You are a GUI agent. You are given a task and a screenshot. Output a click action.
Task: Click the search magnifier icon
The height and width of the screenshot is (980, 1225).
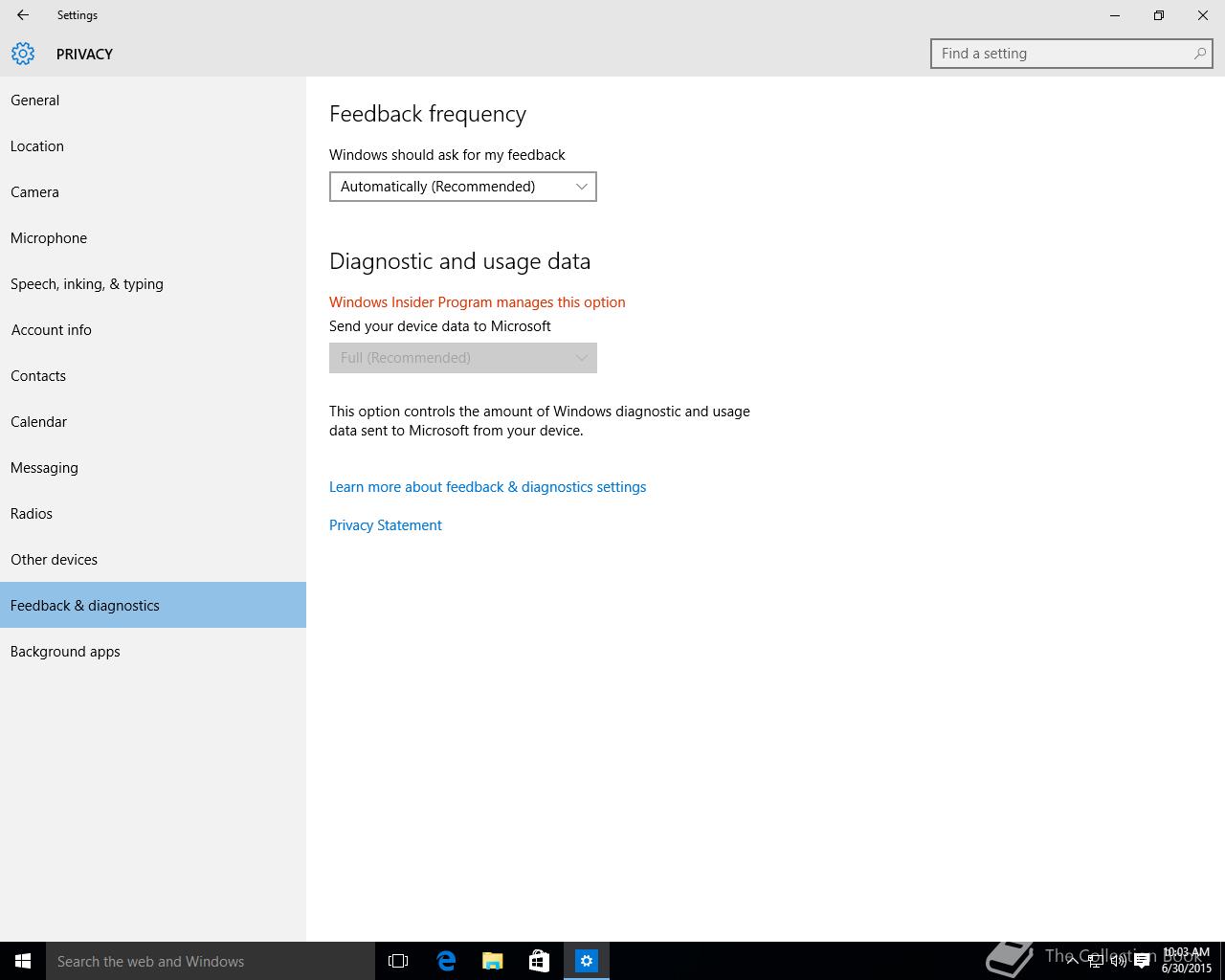(x=1199, y=54)
